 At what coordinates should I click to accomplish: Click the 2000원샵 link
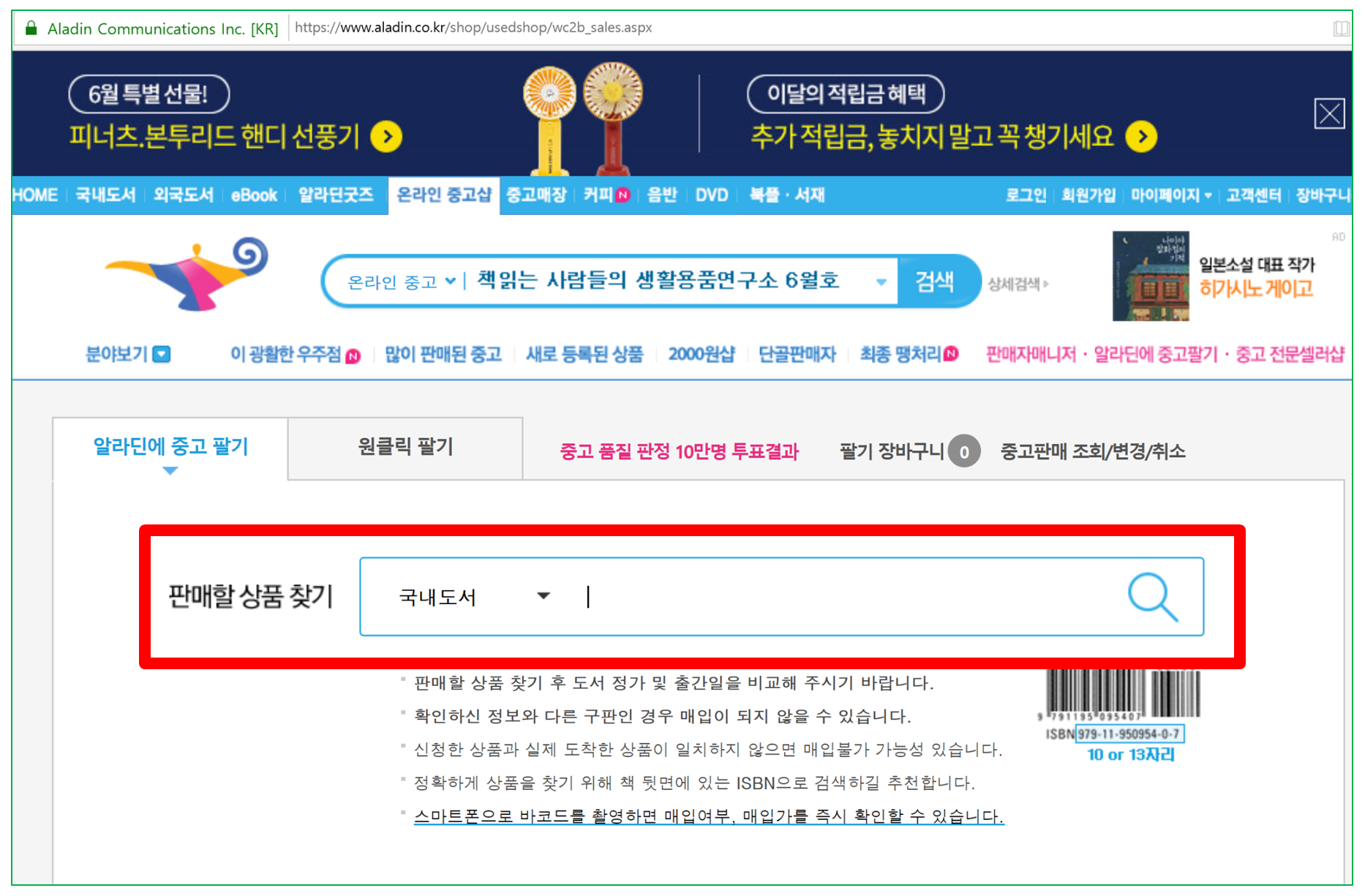(701, 355)
